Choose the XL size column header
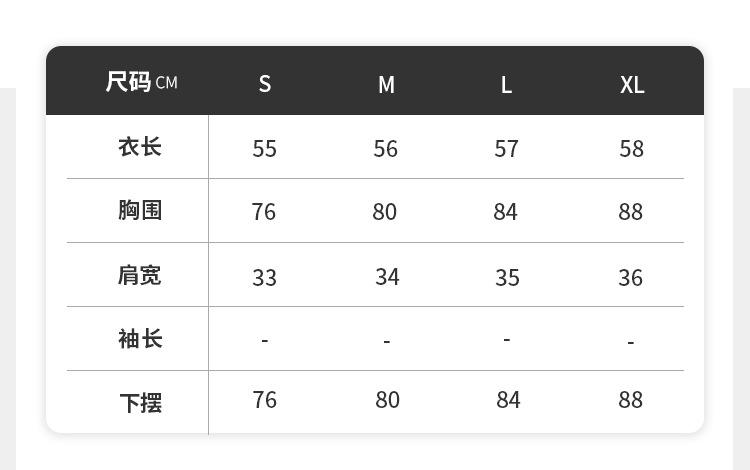Image resolution: width=750 pixels, height=470 pixels. 631,85
